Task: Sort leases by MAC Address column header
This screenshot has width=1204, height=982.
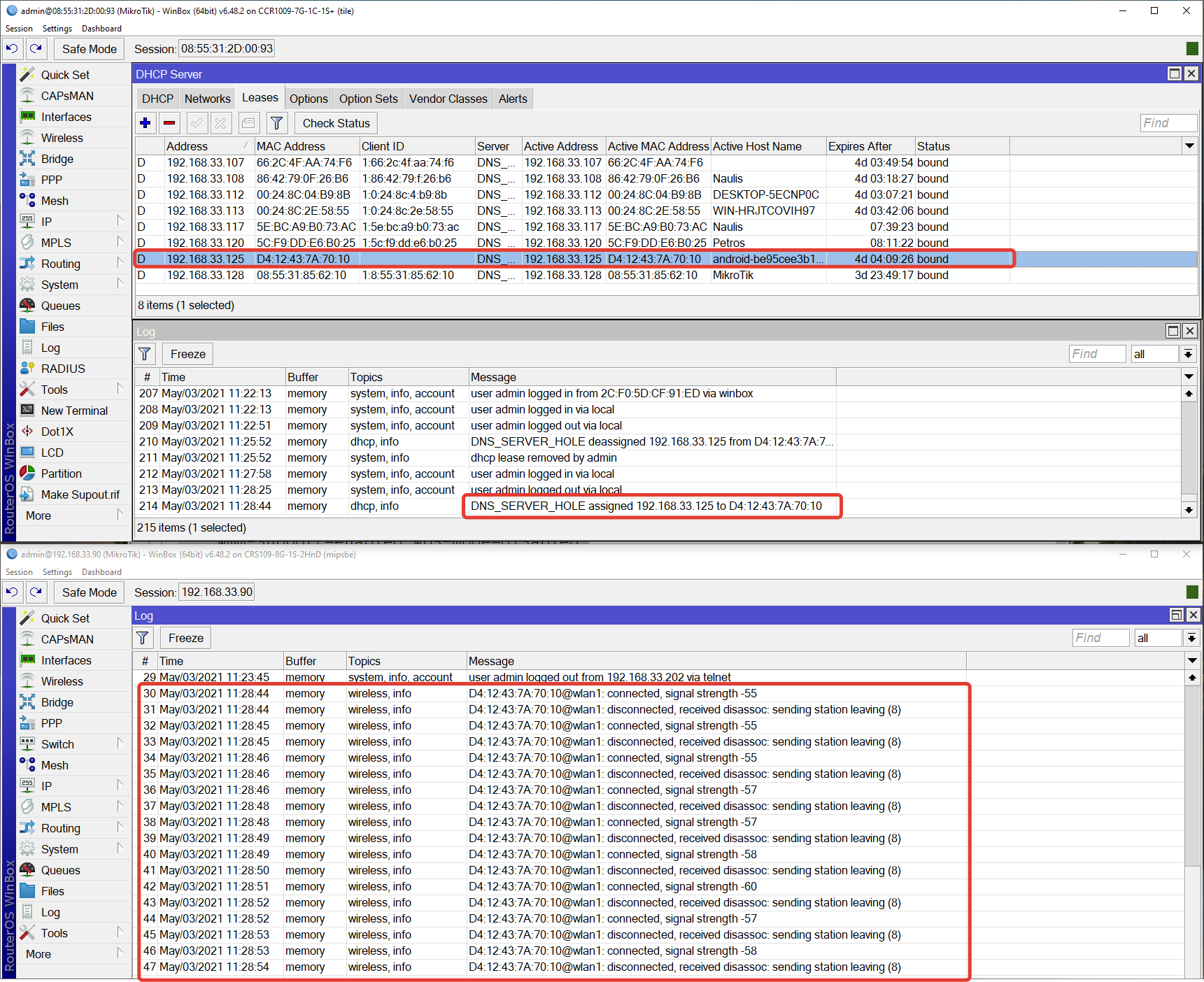Action: click(306, 146)
